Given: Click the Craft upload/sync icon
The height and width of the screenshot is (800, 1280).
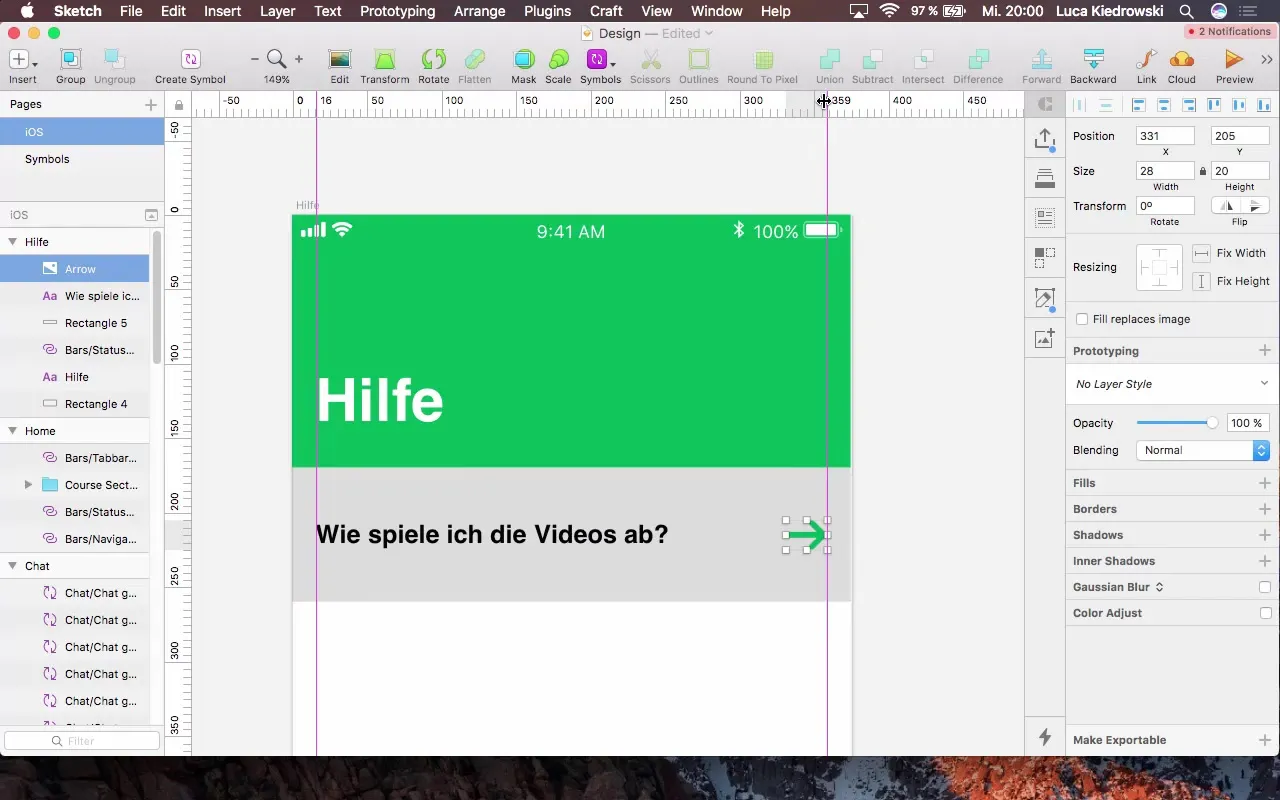Looking at the screenshot, I should (1045, 139).
